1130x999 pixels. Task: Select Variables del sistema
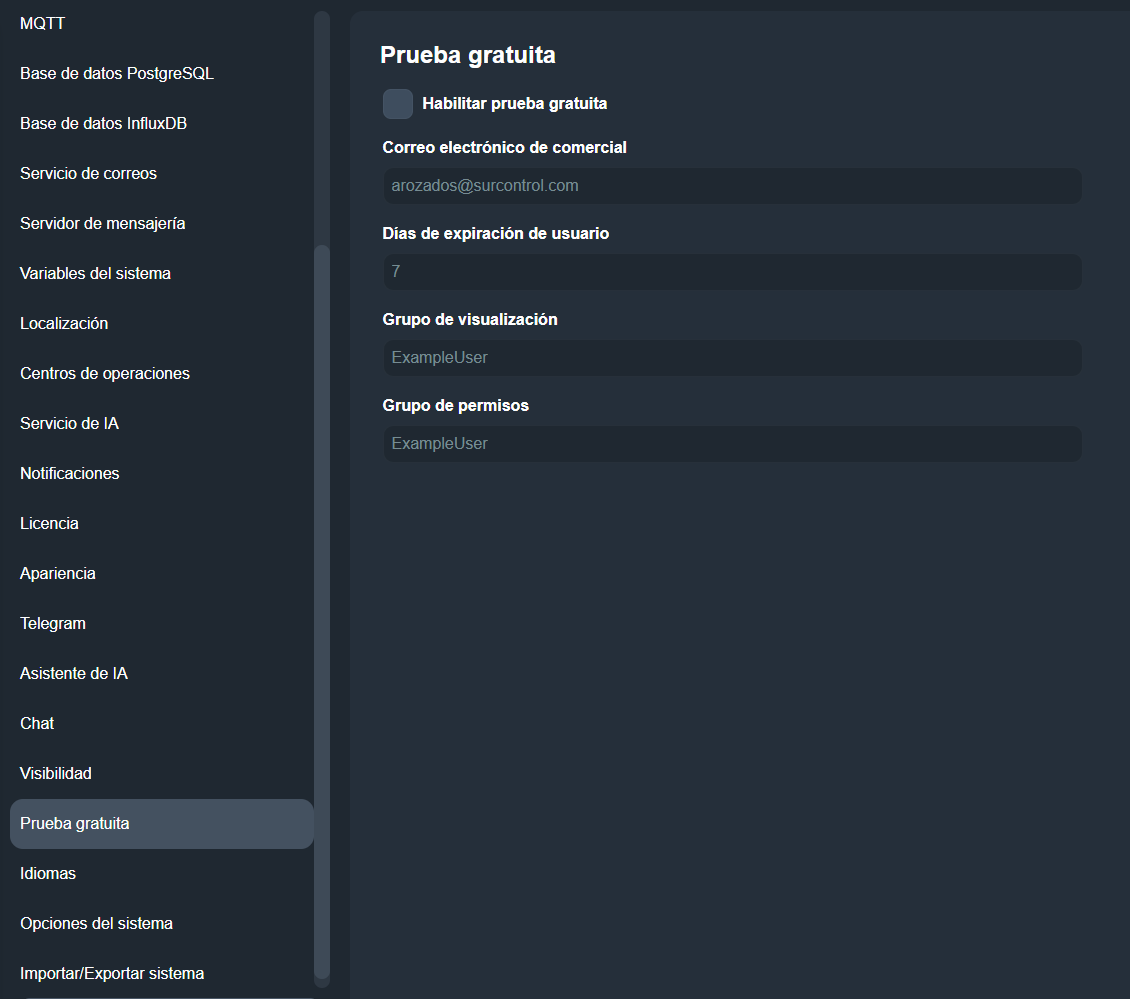tap(95, 273)
